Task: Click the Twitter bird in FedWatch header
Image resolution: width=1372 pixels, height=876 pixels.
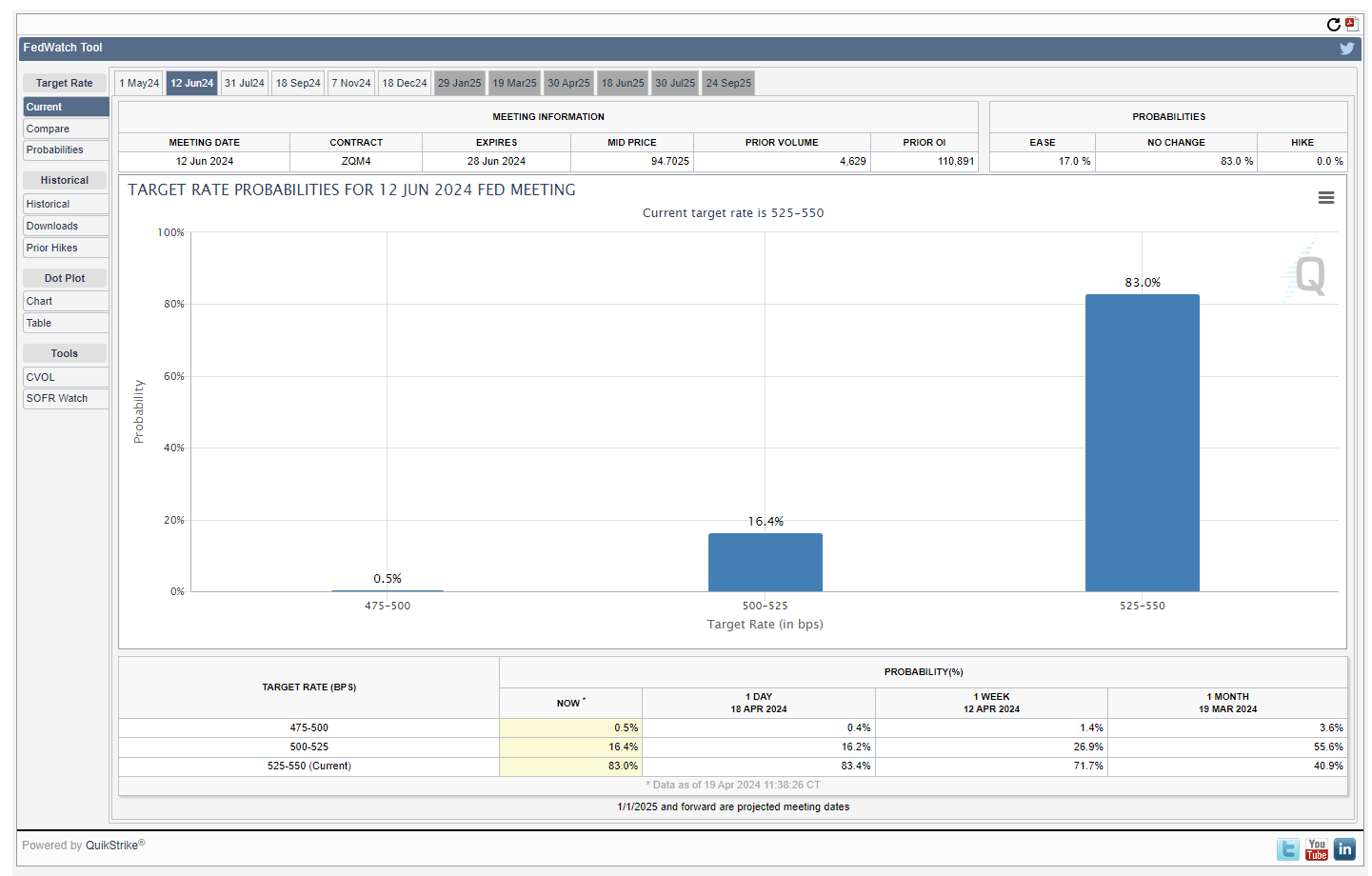Action: tap(1346, 49)
